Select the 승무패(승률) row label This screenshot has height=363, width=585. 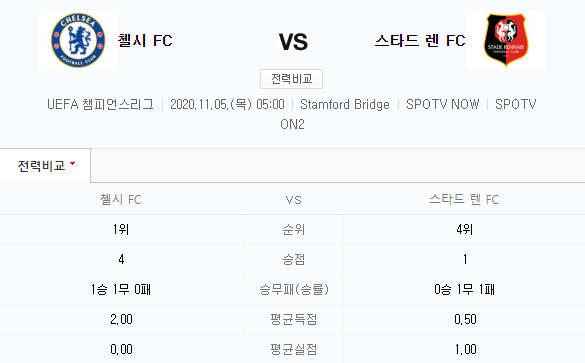[x=294, y=289]
